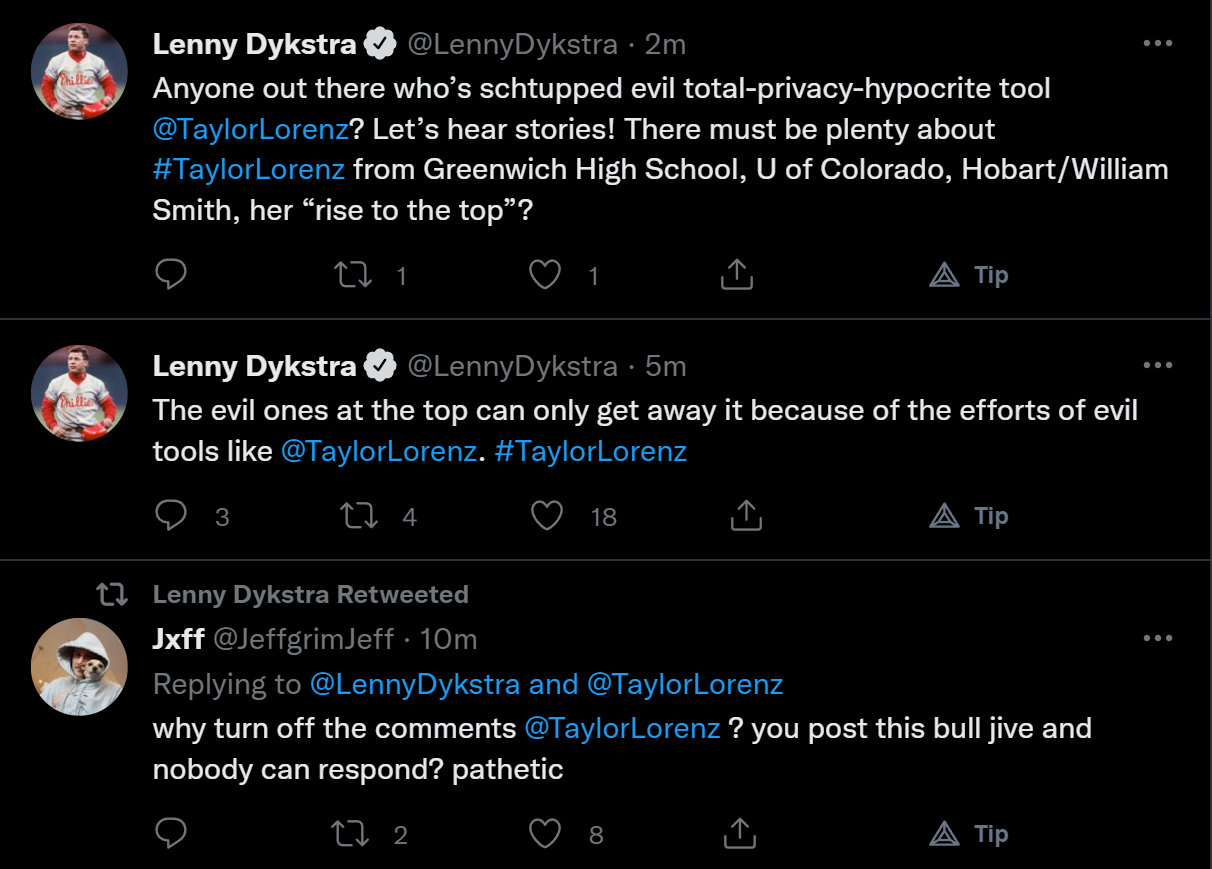Open Jxff's hooded profile picture
Screen dimensions: 1212x869
click(x=80, y=667)
